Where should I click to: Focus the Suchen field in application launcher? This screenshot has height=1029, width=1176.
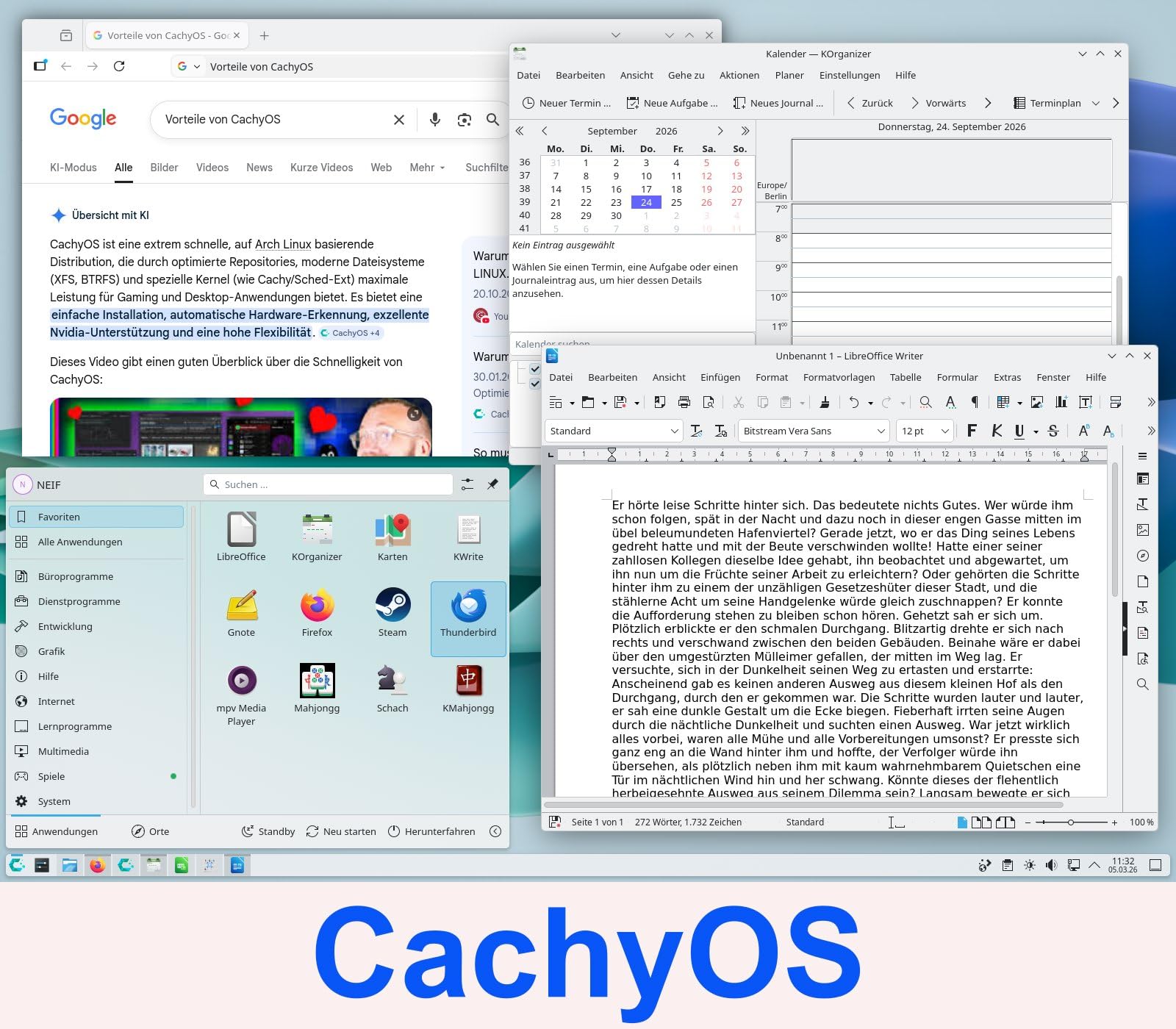pos(328,484)
